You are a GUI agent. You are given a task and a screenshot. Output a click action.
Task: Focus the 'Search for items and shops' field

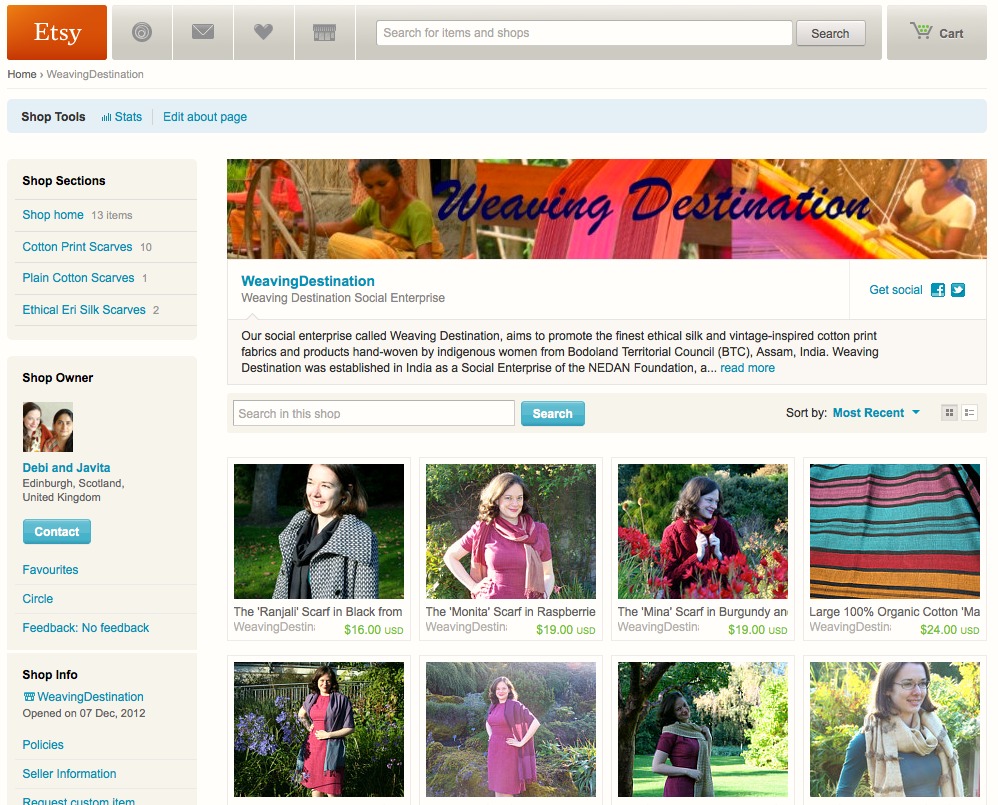coord(584,33)
